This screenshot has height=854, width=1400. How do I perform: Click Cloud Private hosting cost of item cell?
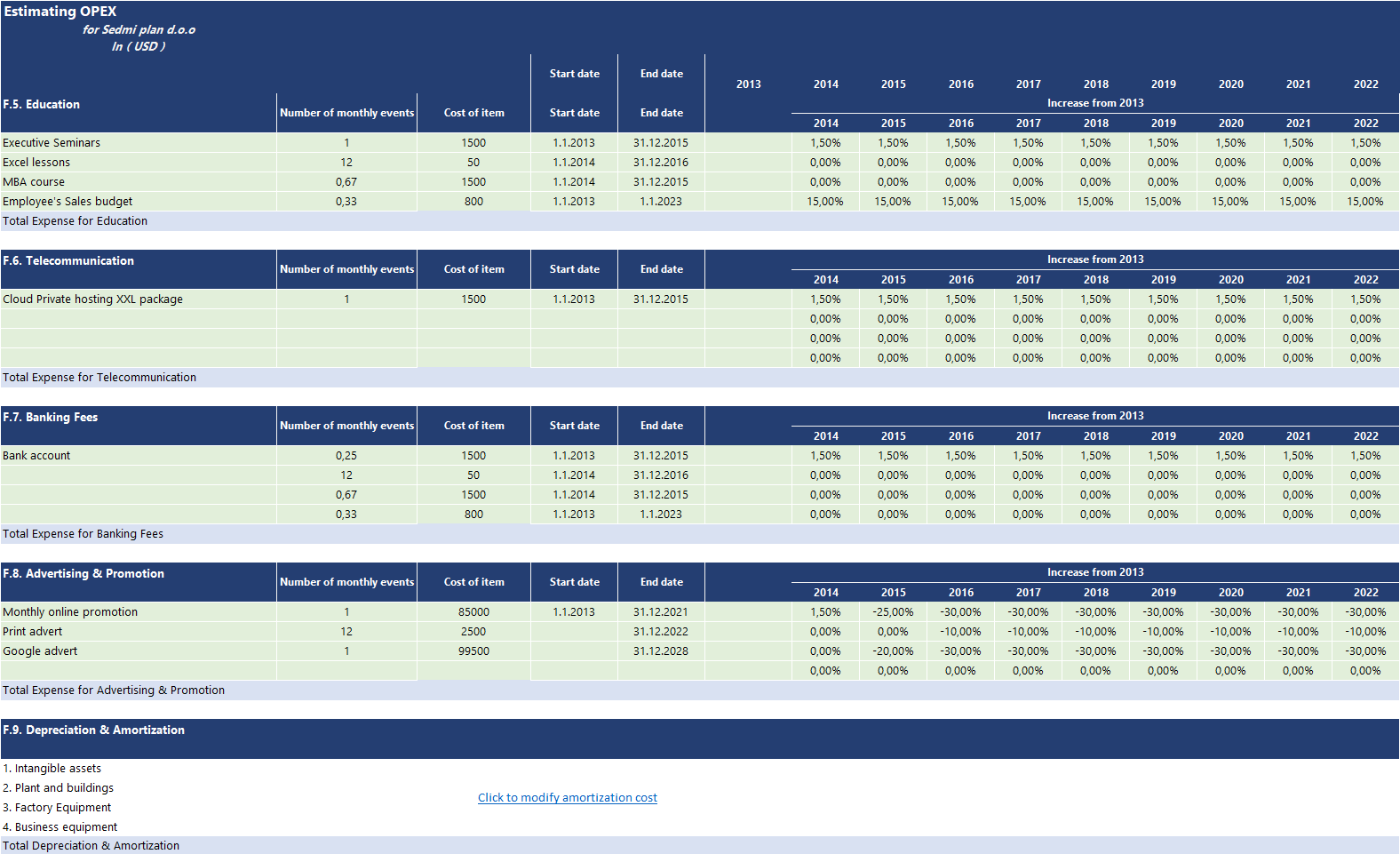pyautogui.click(x=473, y=299)
